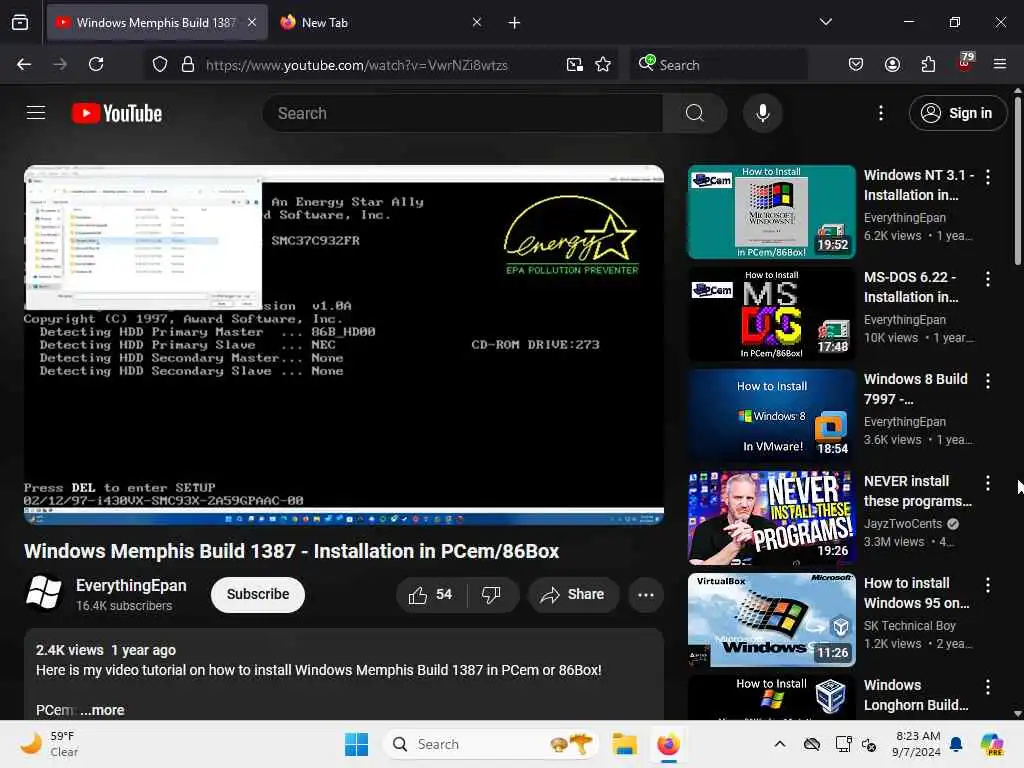Open MS-DOS 6.22 video thumbnail
This screenshot has height=768, width=1024.
[x=771, y=314]
